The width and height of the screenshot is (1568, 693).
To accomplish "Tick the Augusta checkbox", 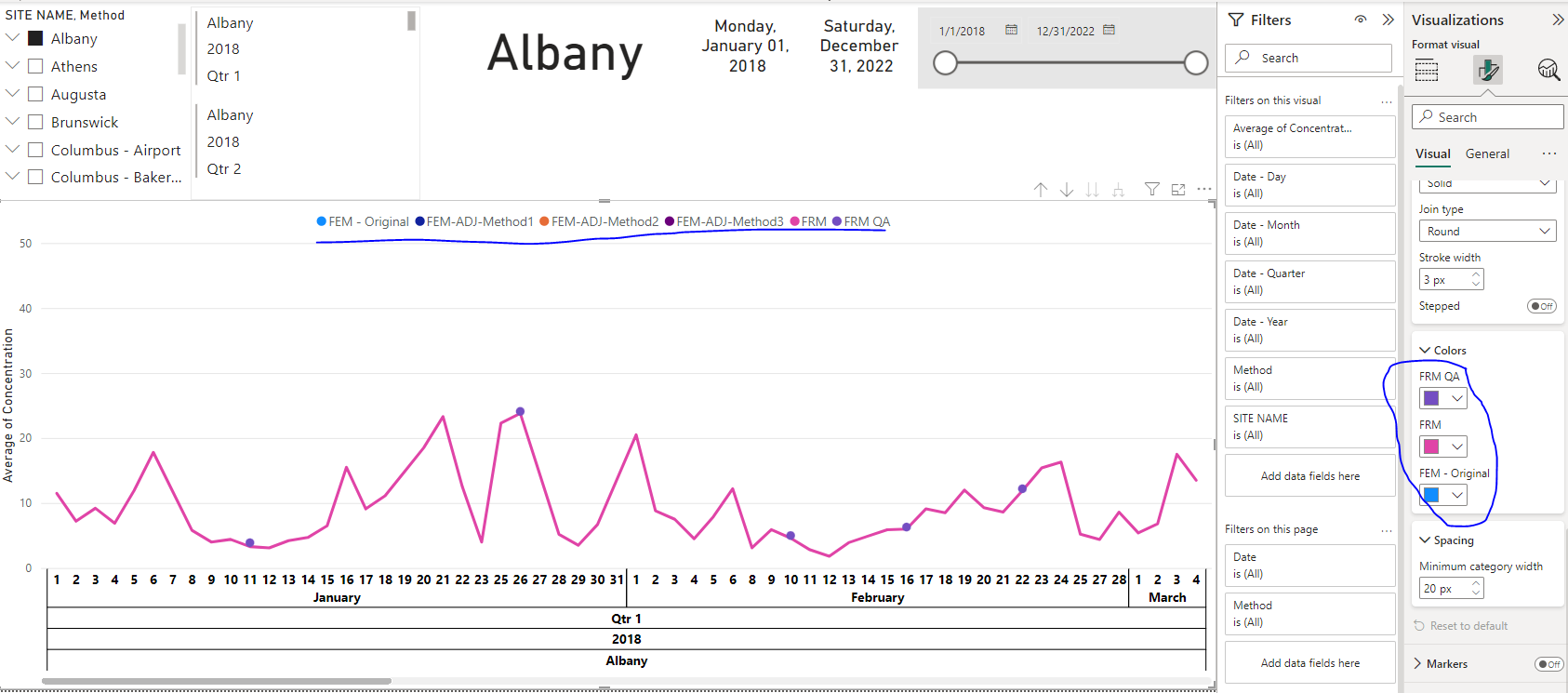I will tap(36, 95).
